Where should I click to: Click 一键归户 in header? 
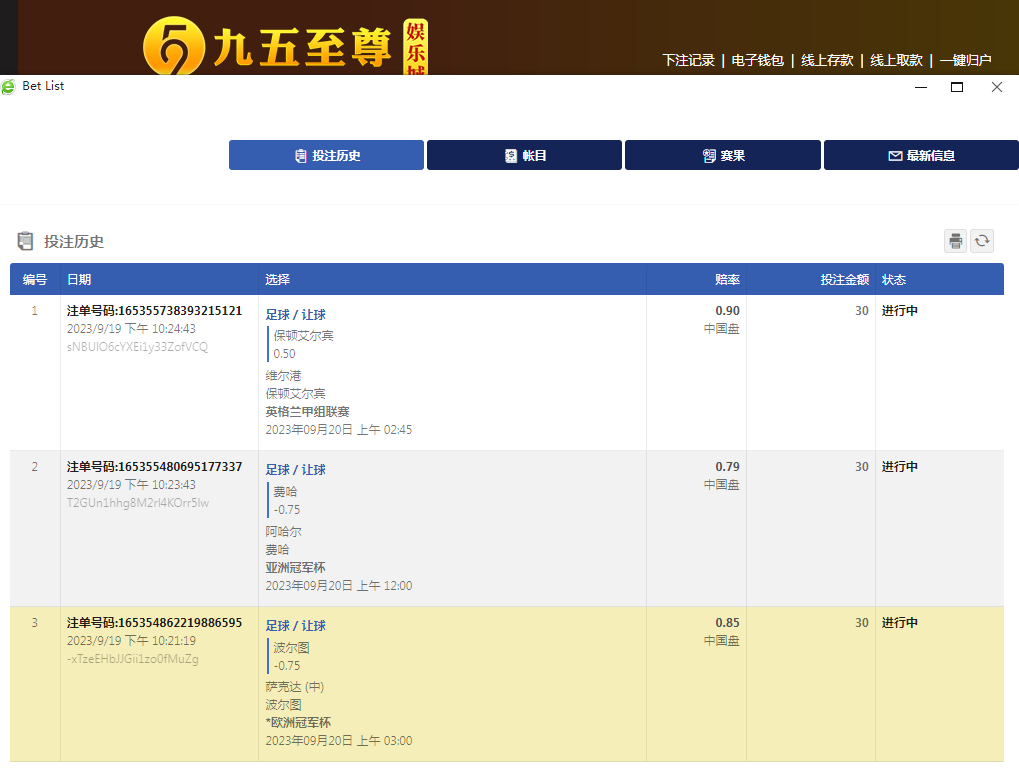(x=965, y=60)
